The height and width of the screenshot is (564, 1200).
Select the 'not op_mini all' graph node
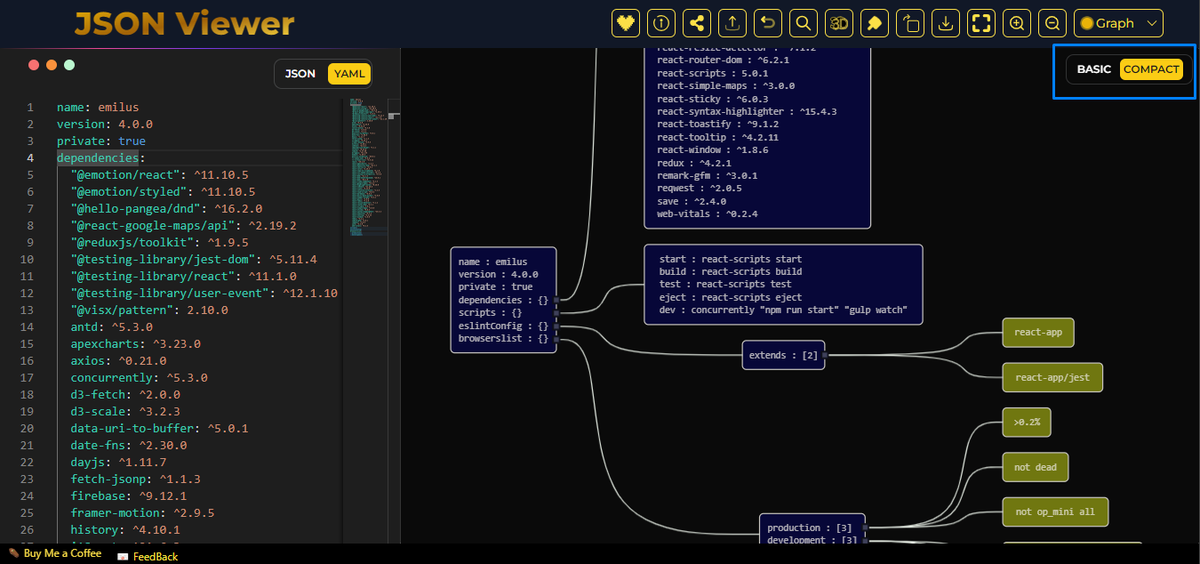1055,511
